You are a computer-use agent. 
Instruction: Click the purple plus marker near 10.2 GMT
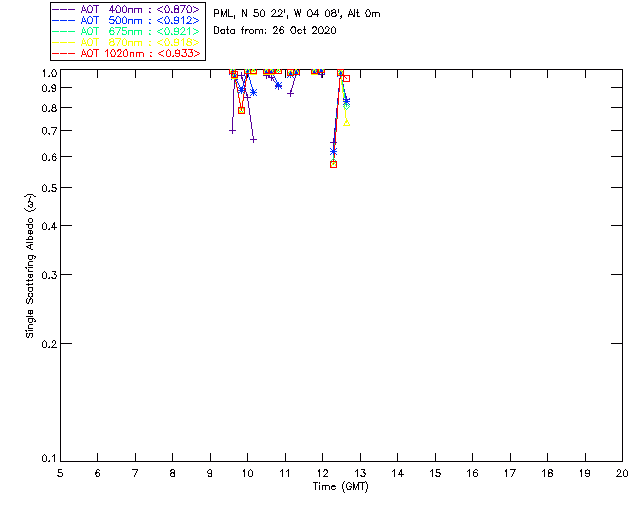tap(253, 139)
